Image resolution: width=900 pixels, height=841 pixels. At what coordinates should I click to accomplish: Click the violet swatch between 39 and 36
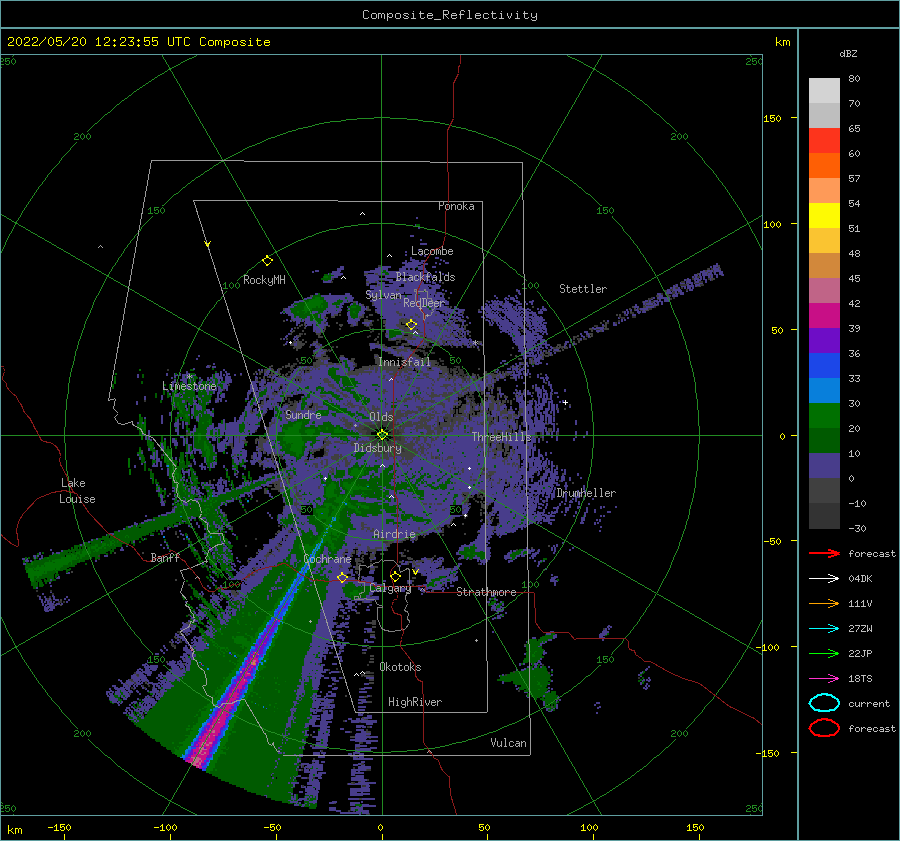coord(824,341)
